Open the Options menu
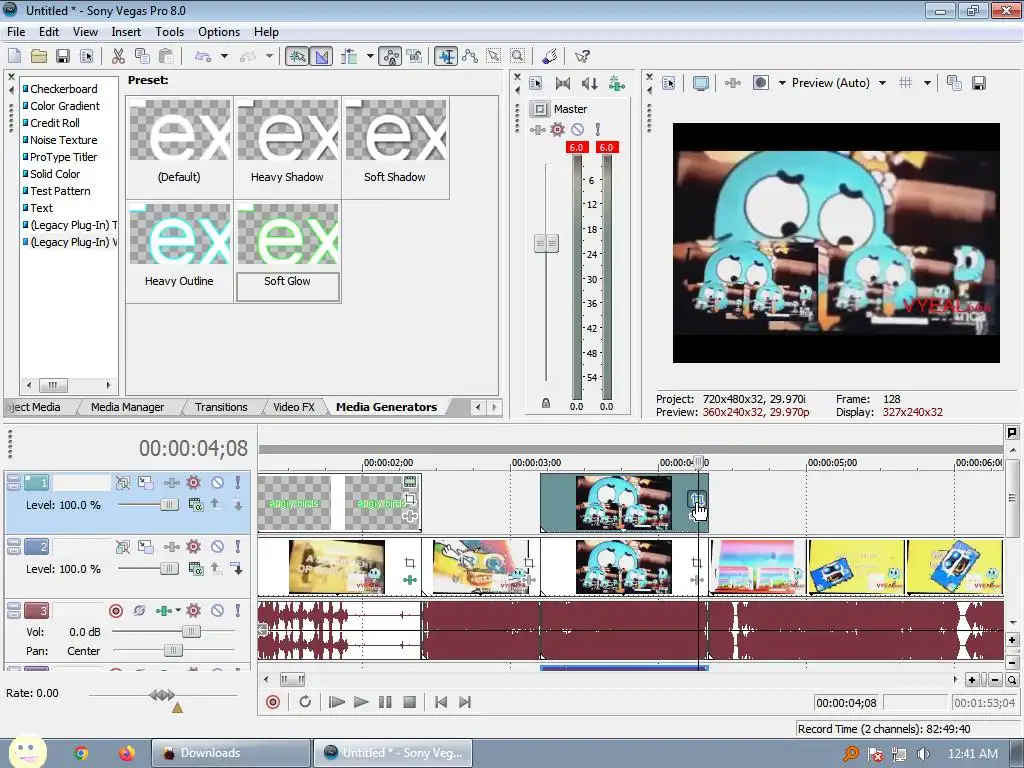1024x768 pixels. pos(219,31)
